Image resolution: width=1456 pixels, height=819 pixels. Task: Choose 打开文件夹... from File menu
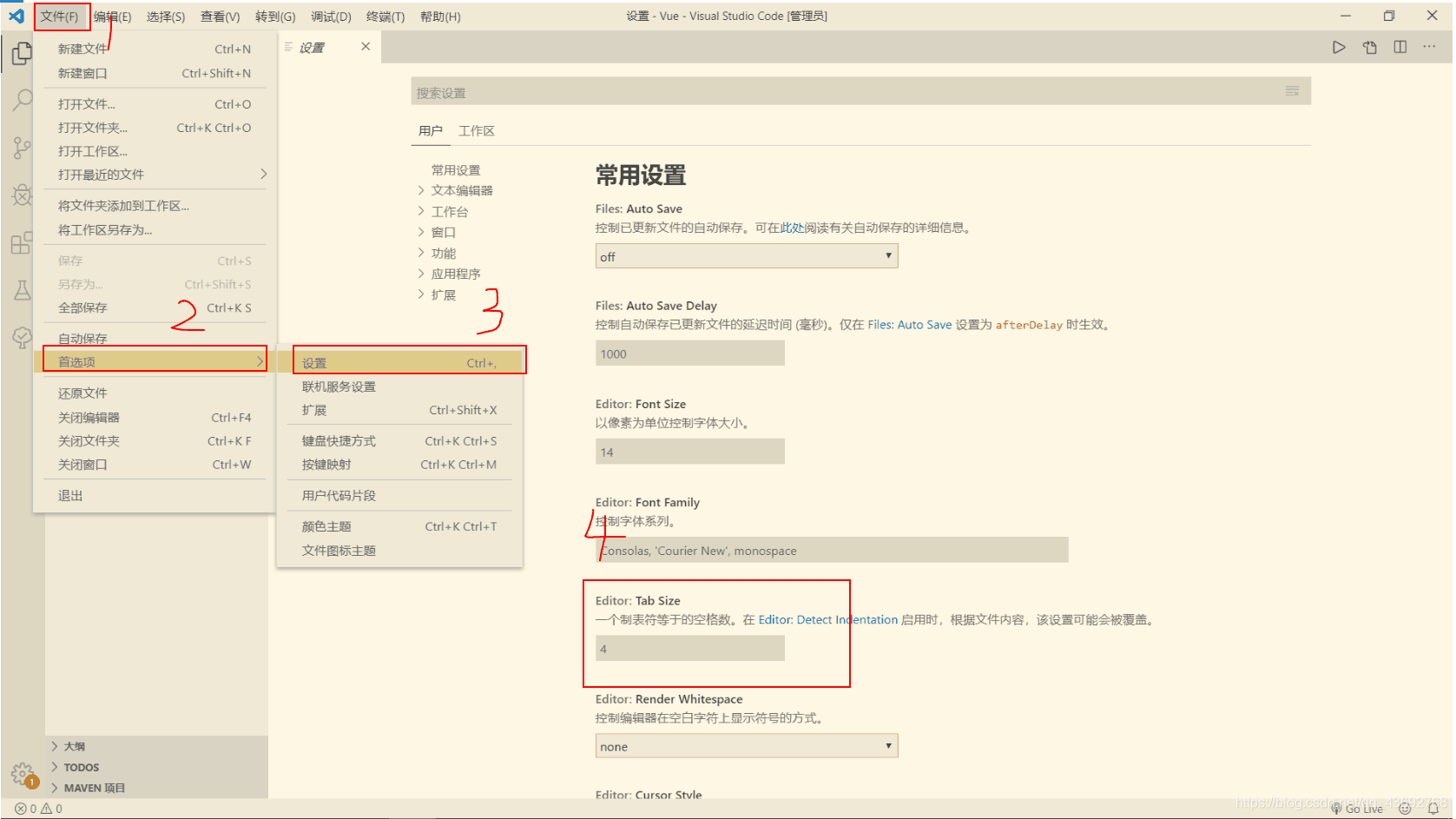(155, 128)
